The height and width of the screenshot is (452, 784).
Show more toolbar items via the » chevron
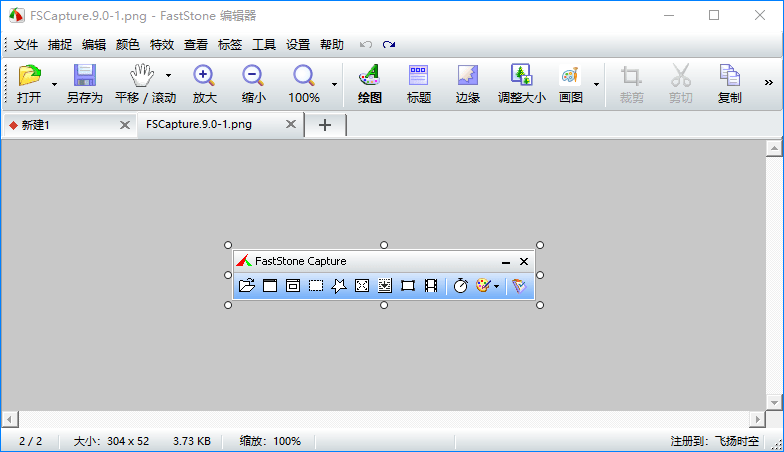pos(768,82)
